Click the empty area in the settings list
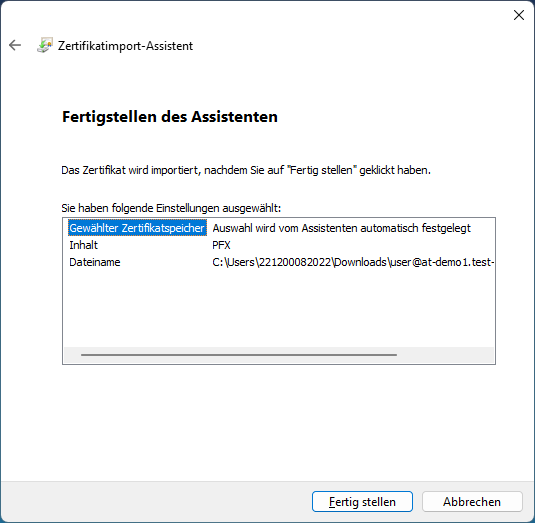 click(x=278, y=307)
